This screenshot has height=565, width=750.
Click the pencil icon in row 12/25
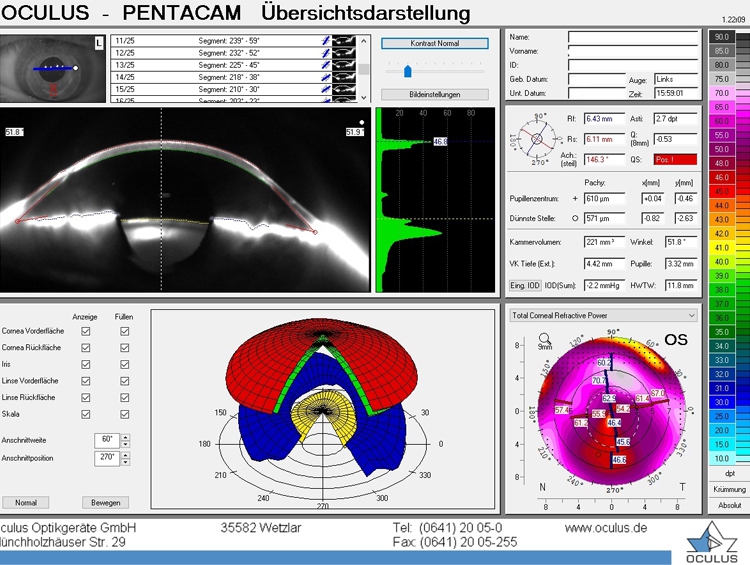pos(326,53)
